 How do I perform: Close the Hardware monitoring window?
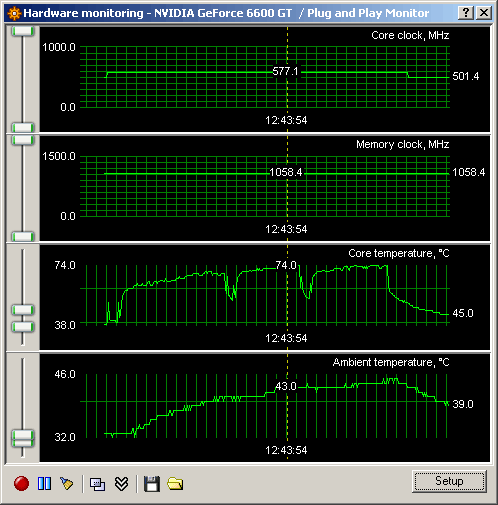coord(484,13)
